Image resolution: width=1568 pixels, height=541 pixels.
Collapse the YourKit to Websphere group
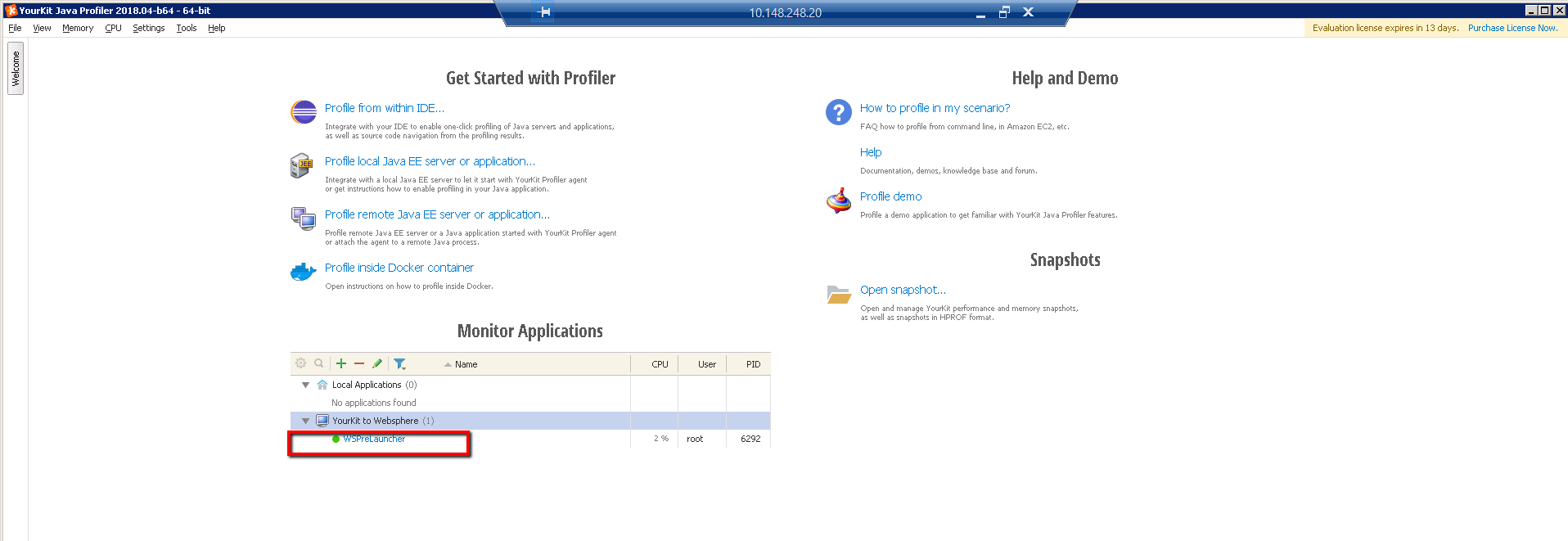(x=305, y=421)
